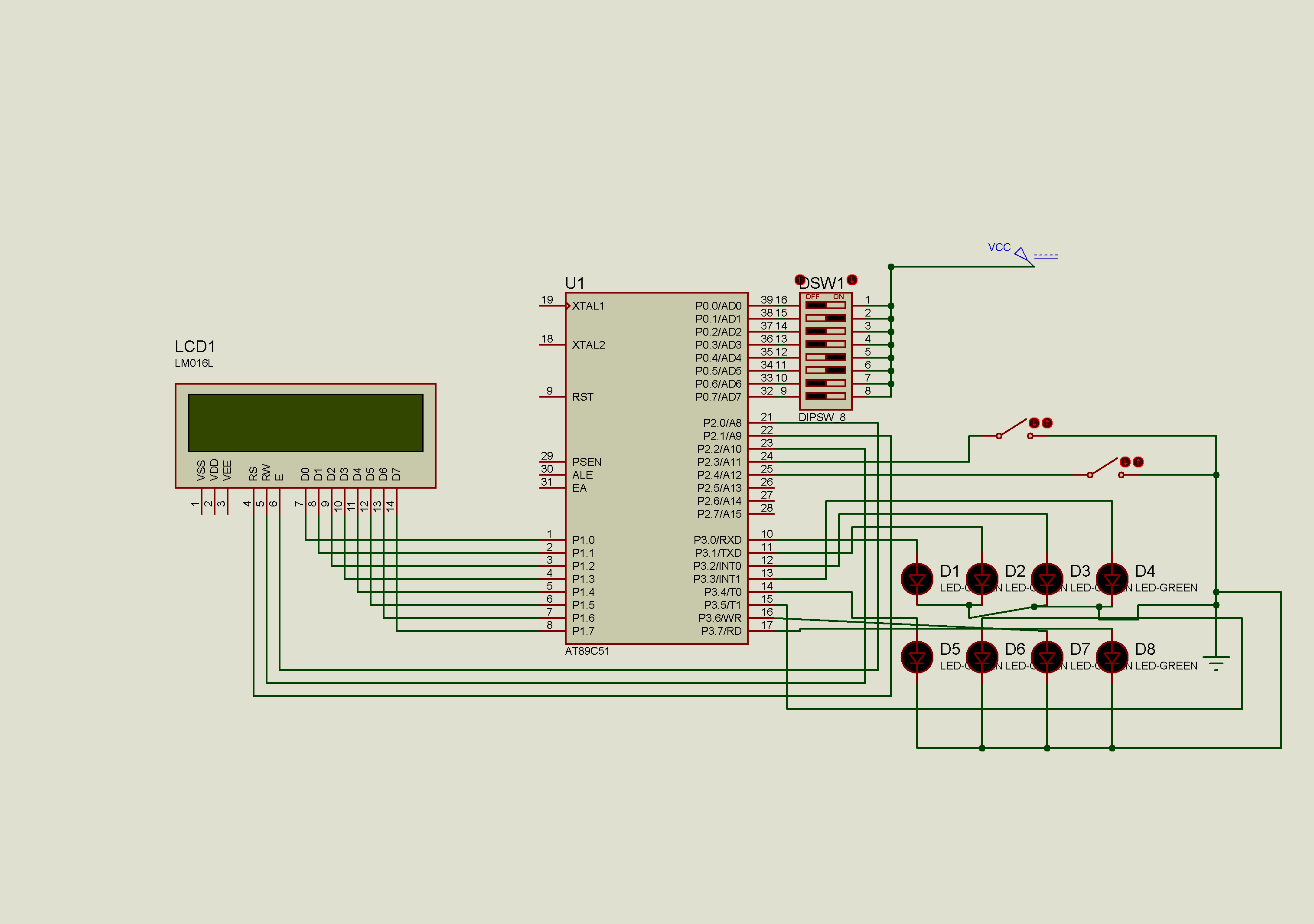
Task: Click the P3.0/RXD pin label
Action: pyautogui.click(x=717, y=540)
